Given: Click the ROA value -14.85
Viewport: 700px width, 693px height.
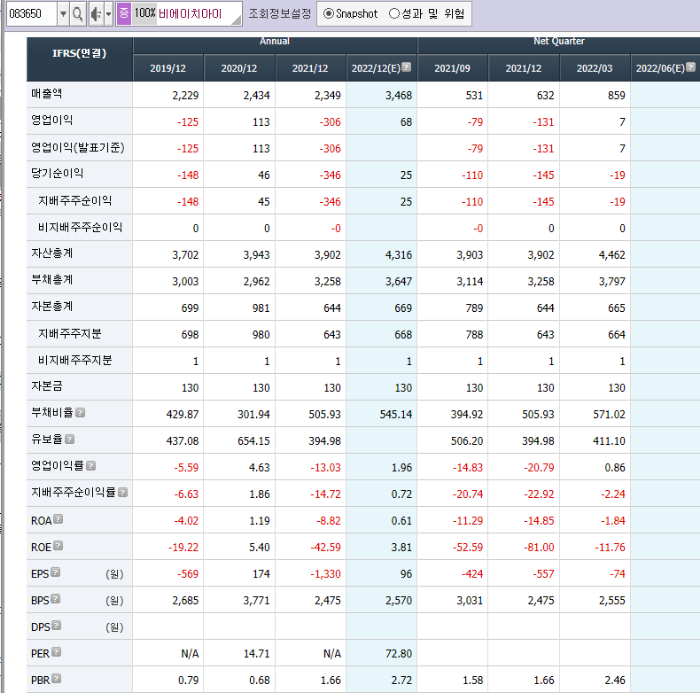Looking at the screenshot, I should point(539,521).
